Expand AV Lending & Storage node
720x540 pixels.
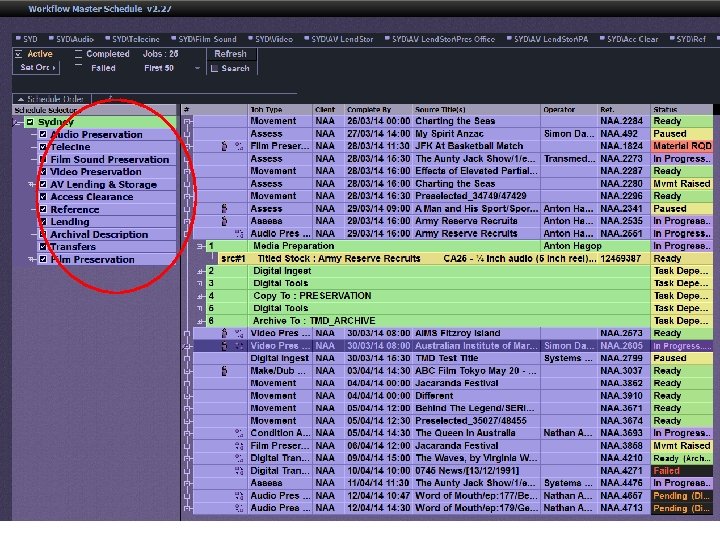click(x=32, y=184)
